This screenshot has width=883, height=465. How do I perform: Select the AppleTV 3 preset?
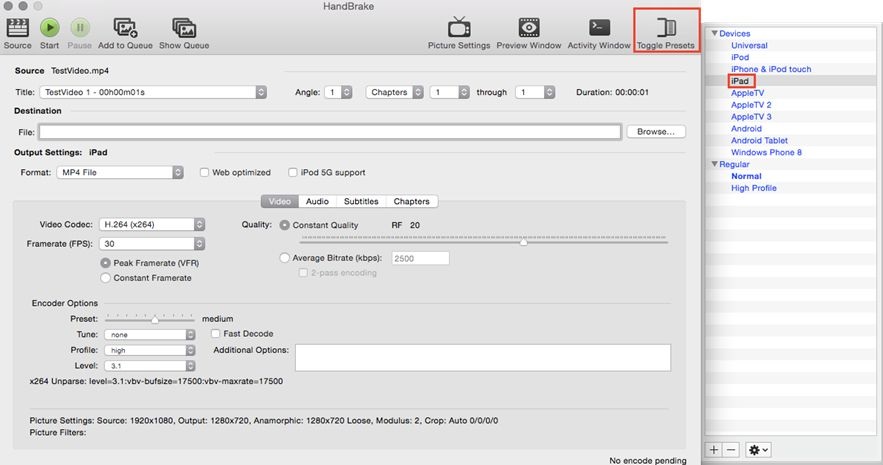(x=751, y=117)
